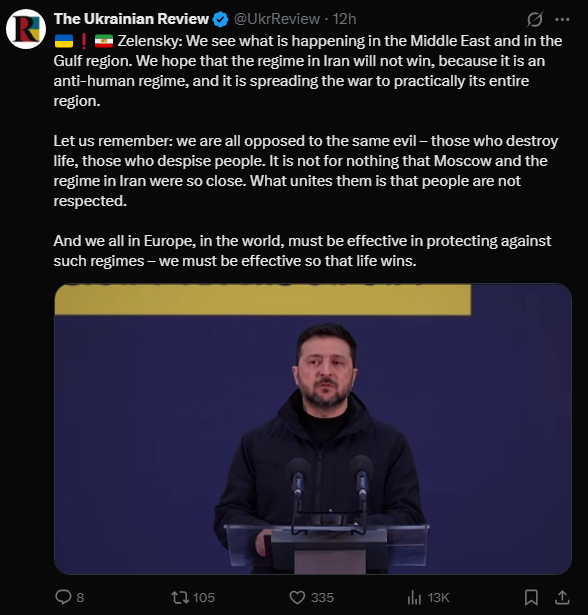Screen dimensions: 588x615
Task: Like the post with the heart icon
Action: pyautogui.click(x=297, y=597)
